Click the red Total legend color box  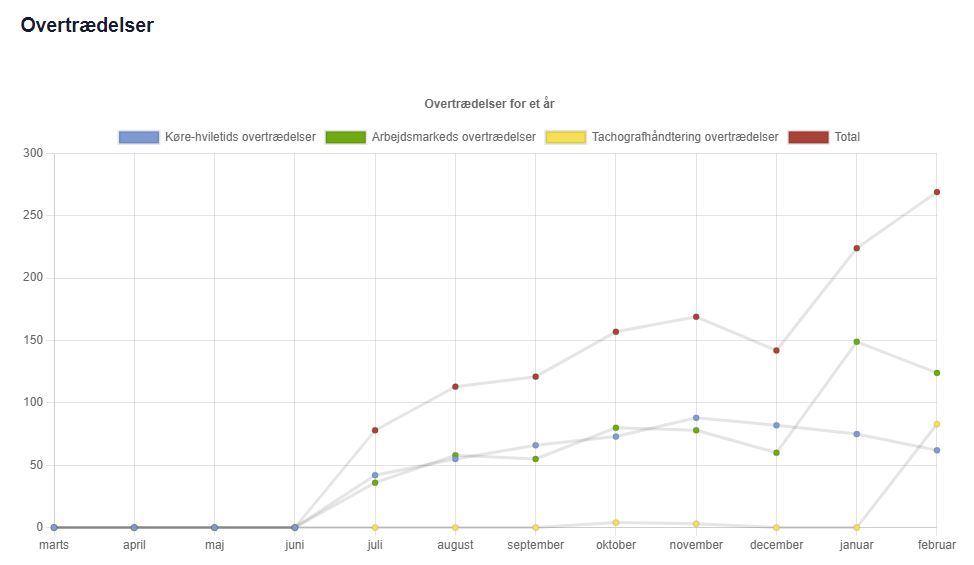point(808,137)
